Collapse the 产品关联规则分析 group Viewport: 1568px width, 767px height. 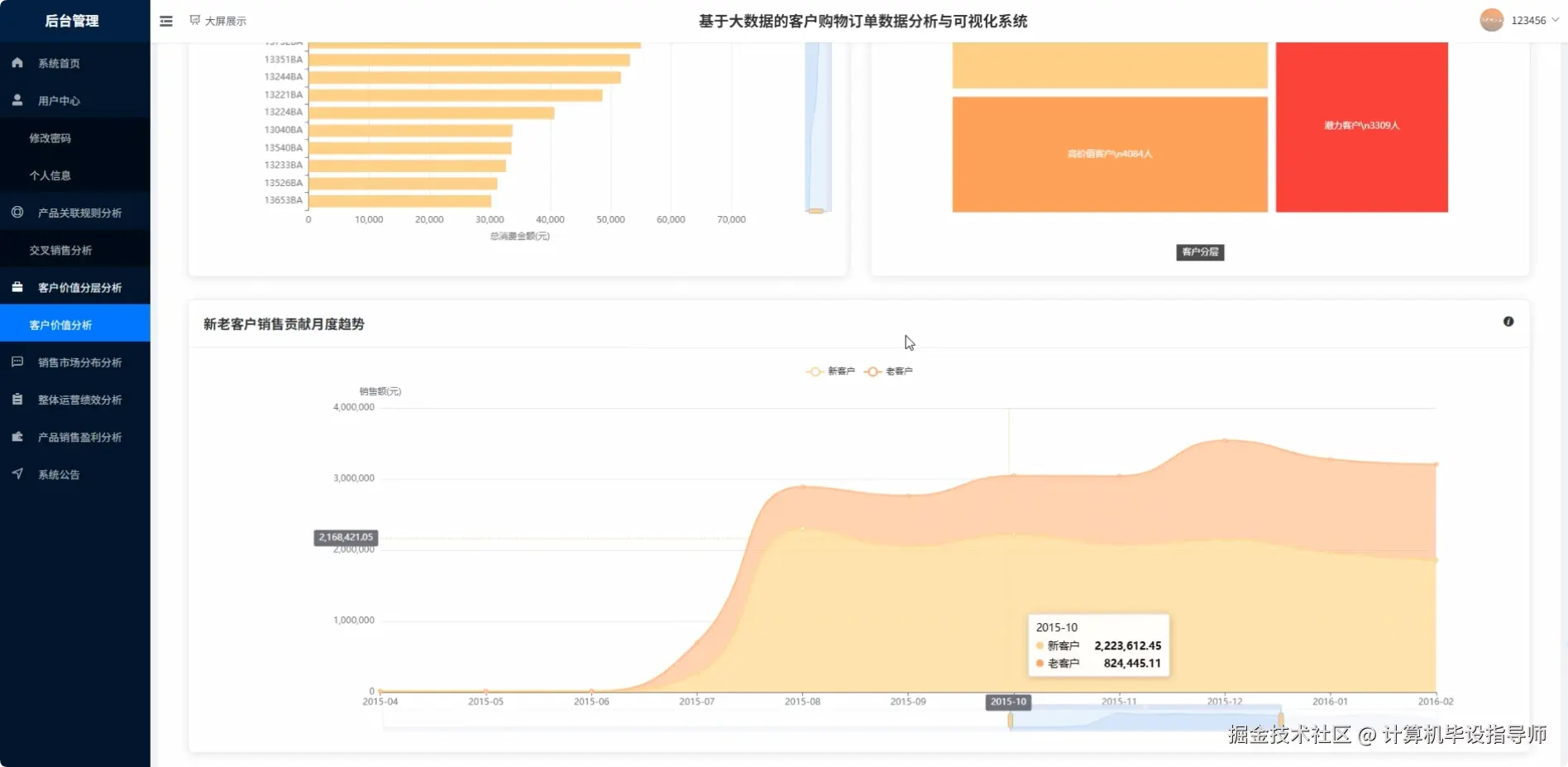point(75,213)
